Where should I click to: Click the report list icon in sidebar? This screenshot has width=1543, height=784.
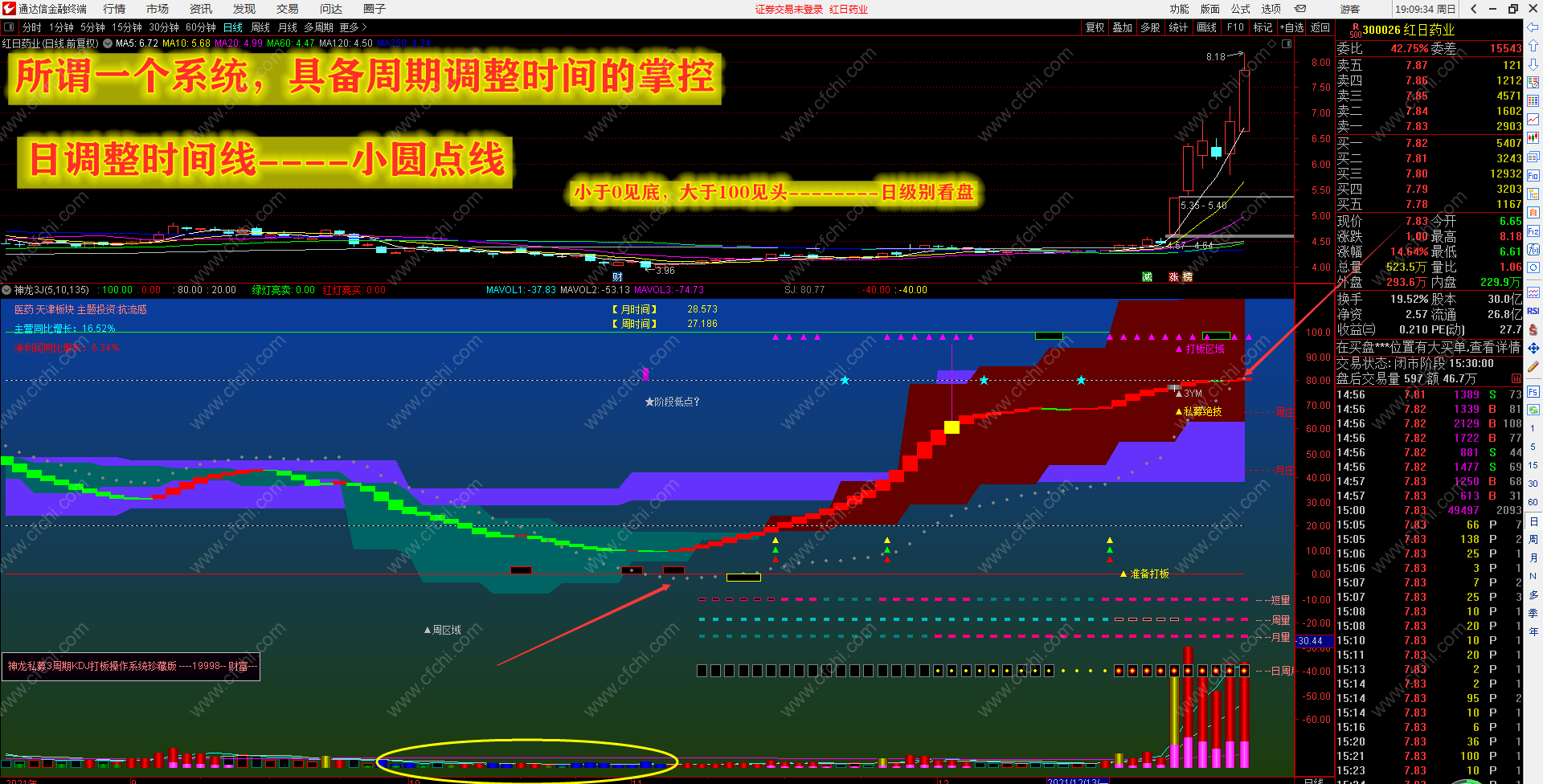(x=1533, y=82)
